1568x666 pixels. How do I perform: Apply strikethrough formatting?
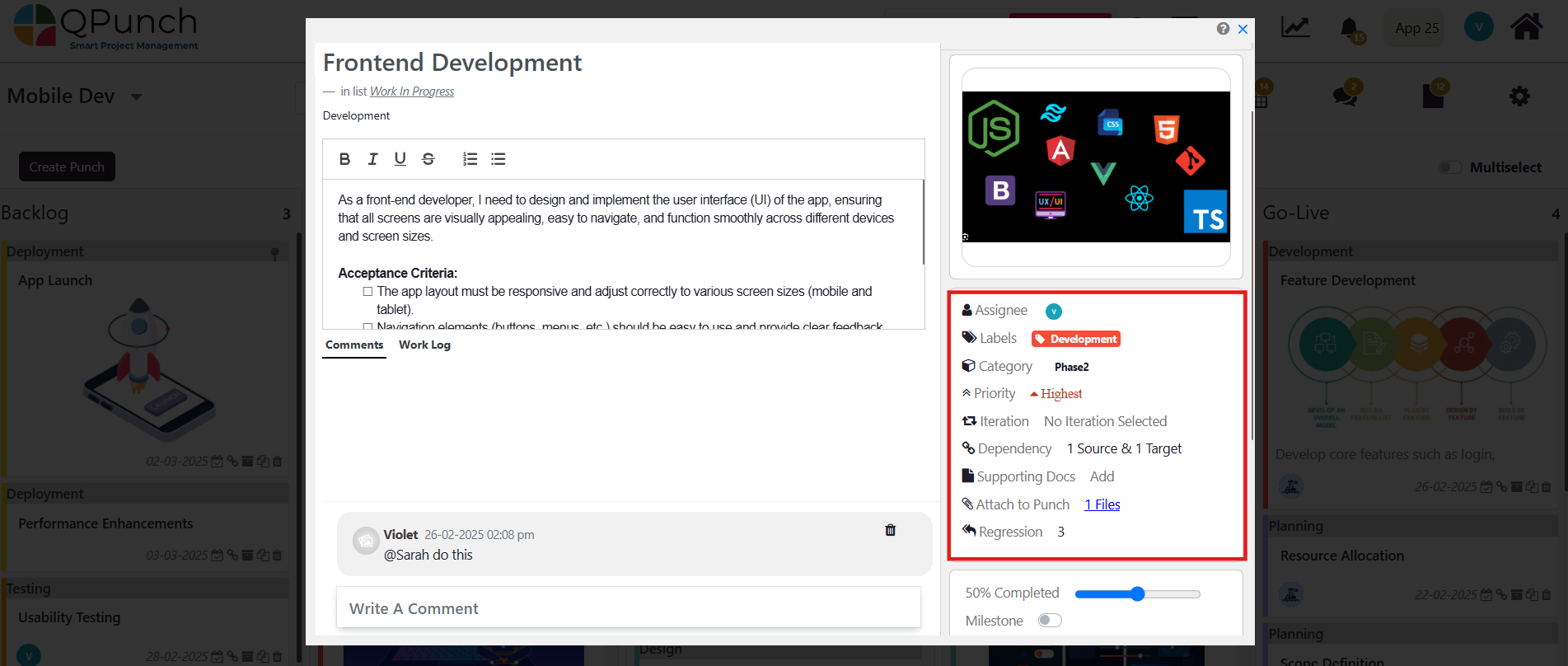pyautogui.click(x=428, y=159)
